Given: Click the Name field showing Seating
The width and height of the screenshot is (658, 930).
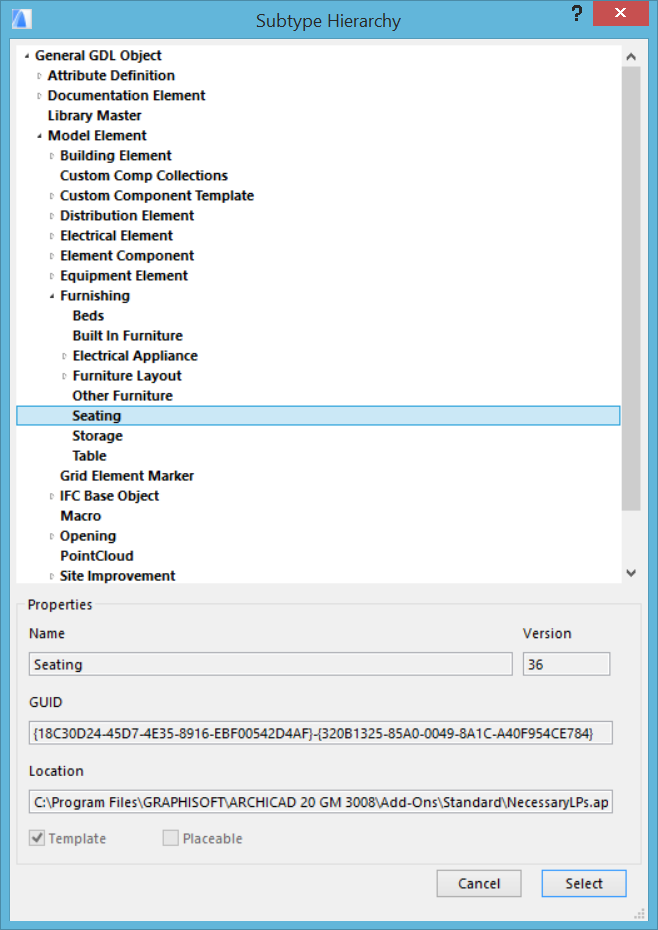Looking at the screenshot, I should pos(271,664).
